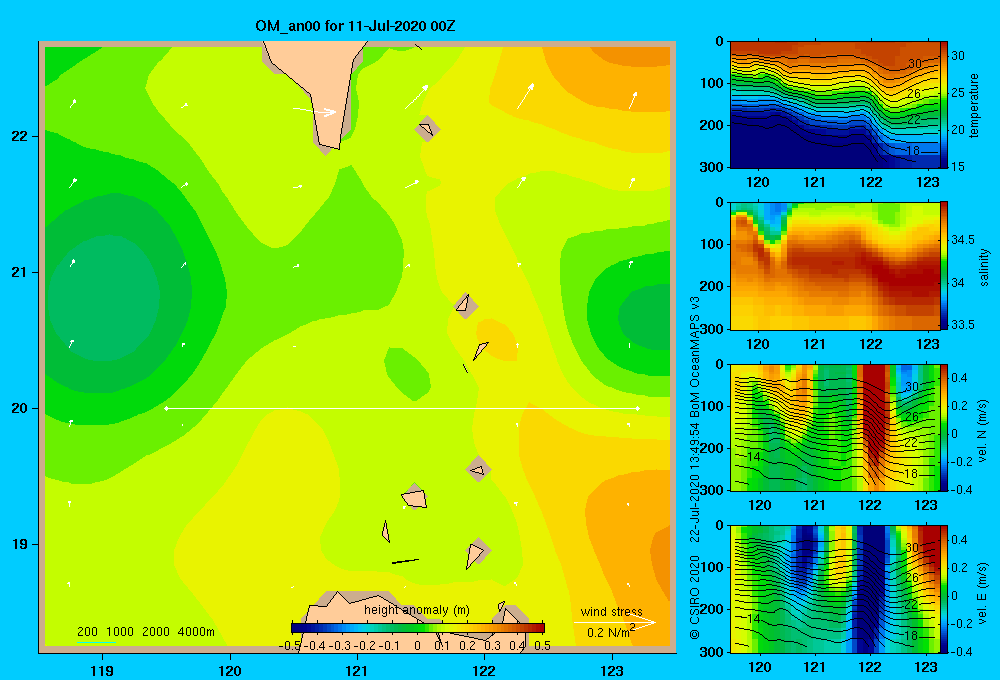Click contour label 18 in temperature panel
Image resolution: width=1000 pixels, height=680 pixels.
tap(913, 151)
